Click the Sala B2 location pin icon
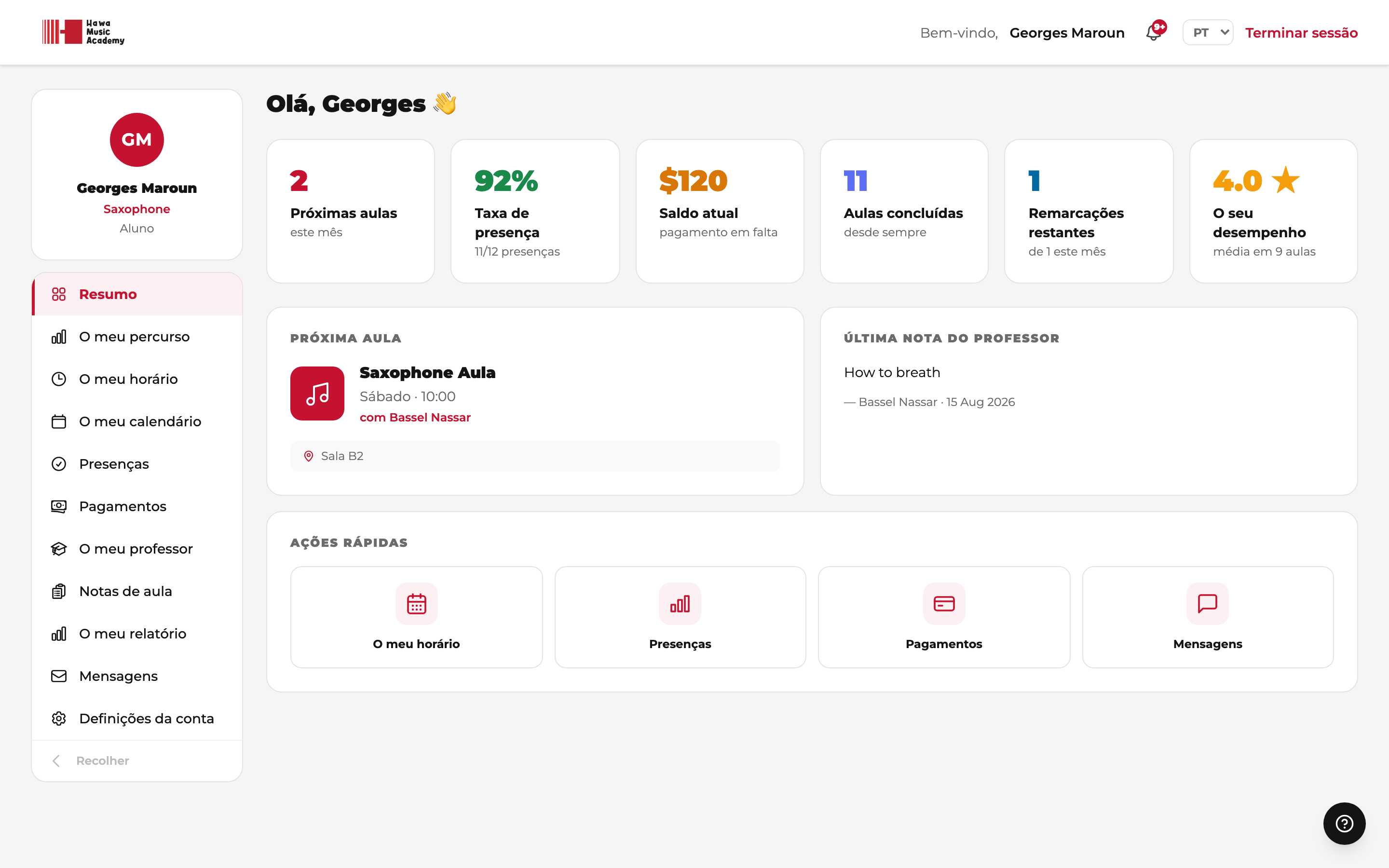1389x868 pixels. (x=308, y=456)
